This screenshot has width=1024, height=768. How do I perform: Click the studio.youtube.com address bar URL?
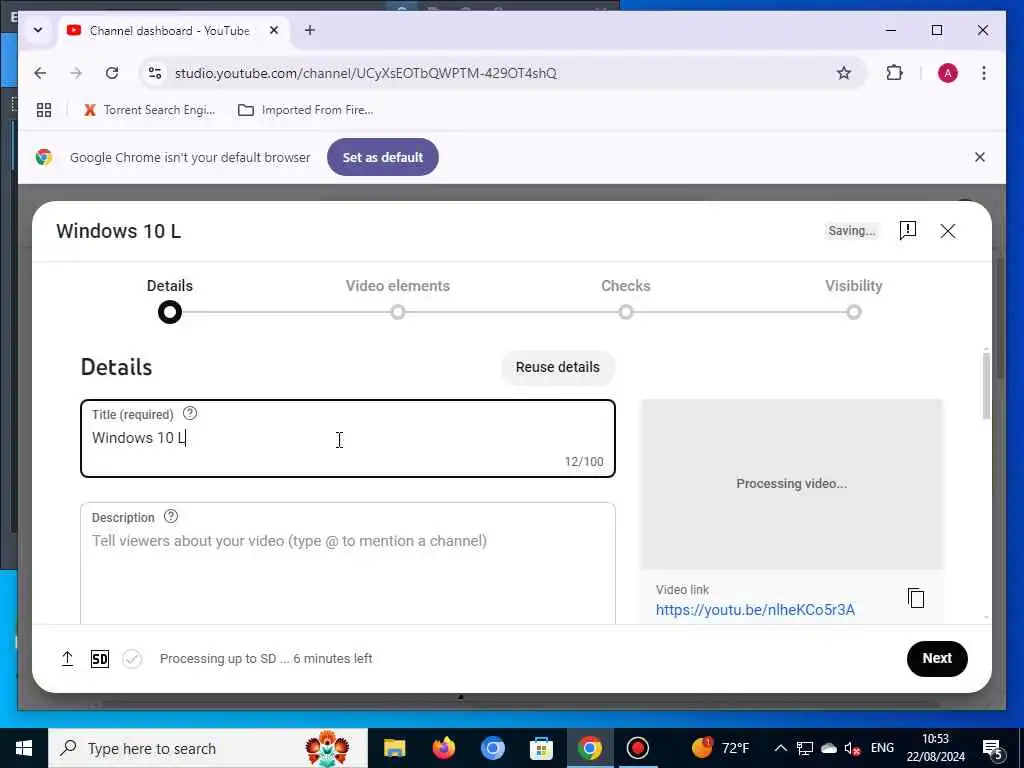pos(366,73)
